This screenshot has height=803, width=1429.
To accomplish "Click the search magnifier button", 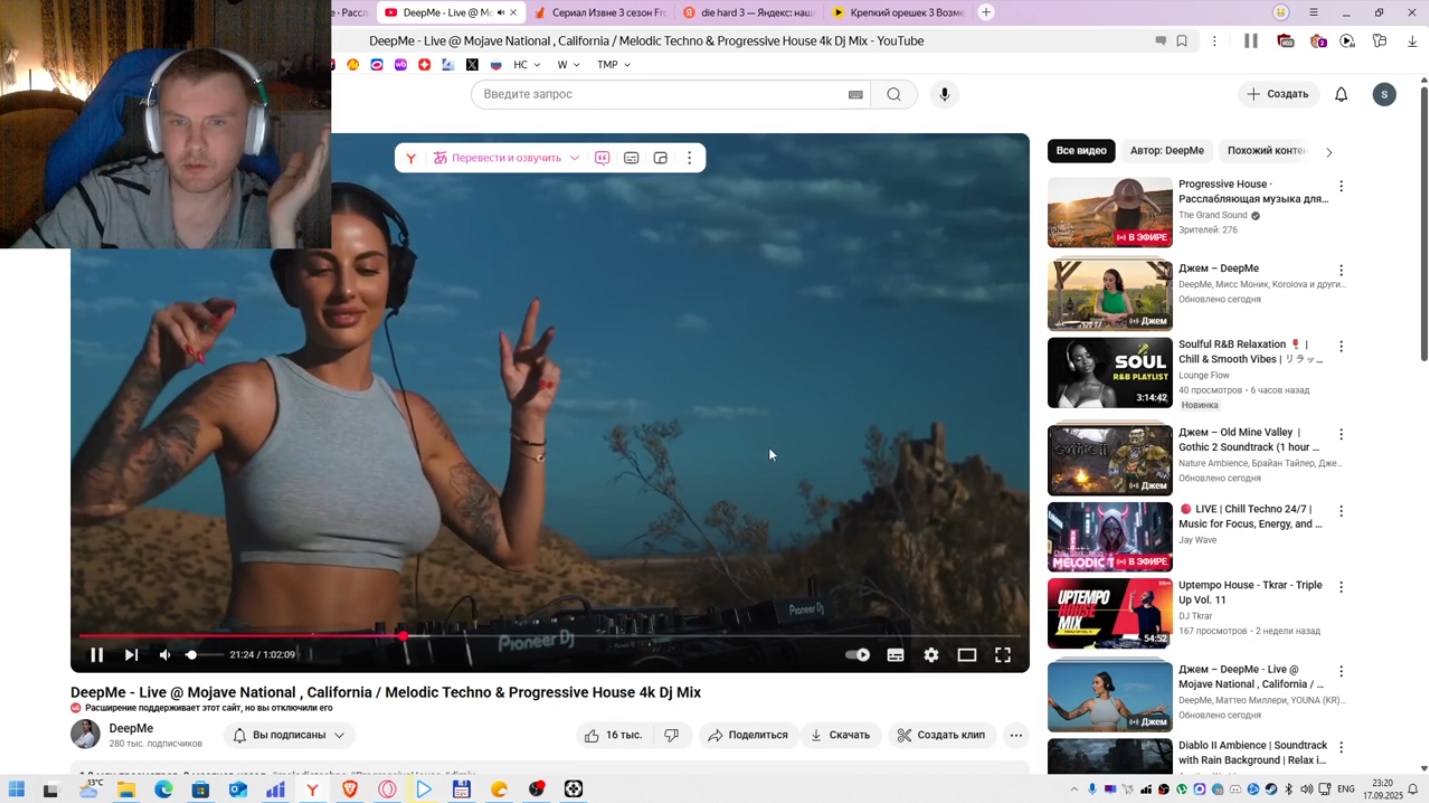I will coord(894,94).
